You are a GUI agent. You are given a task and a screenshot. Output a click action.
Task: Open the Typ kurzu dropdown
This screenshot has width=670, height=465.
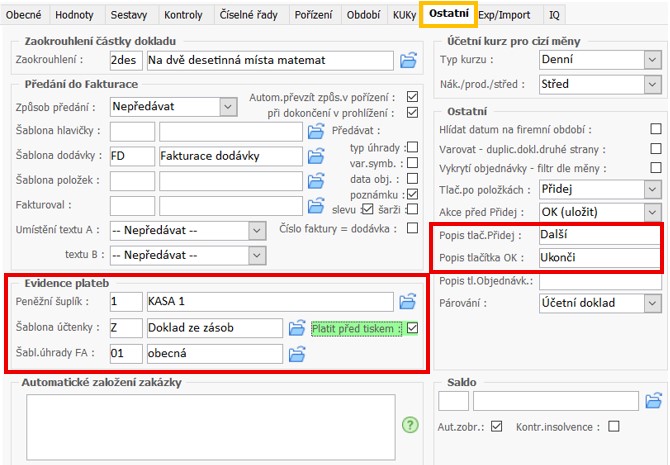coord(652,61)
